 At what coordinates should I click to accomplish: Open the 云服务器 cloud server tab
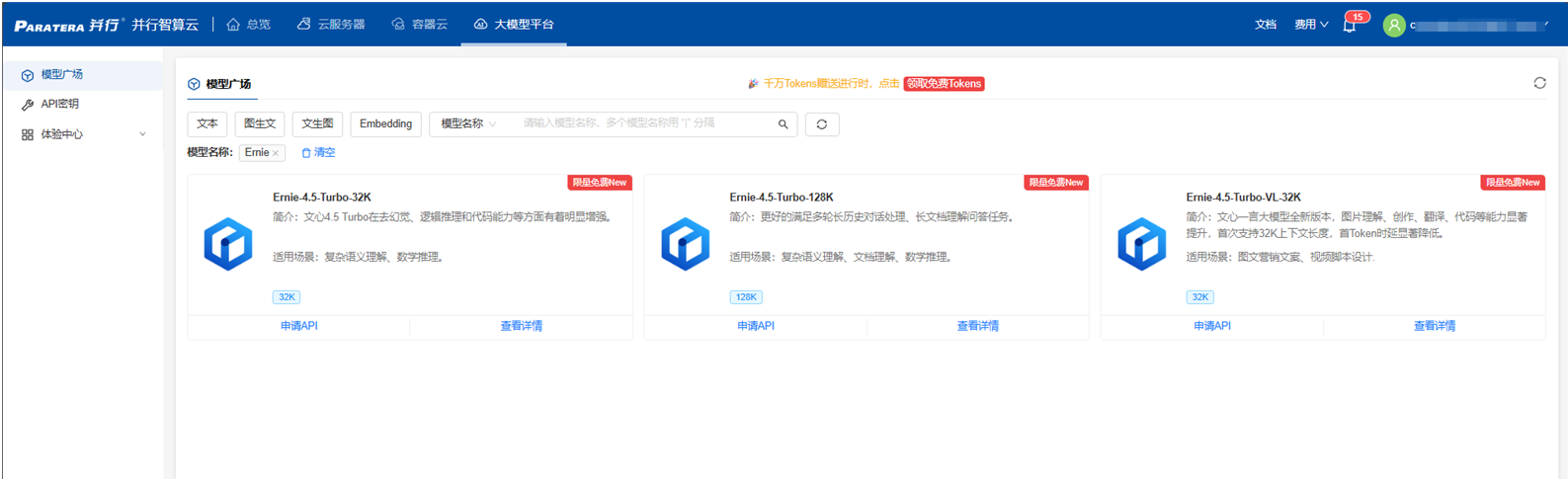(331, 24)
